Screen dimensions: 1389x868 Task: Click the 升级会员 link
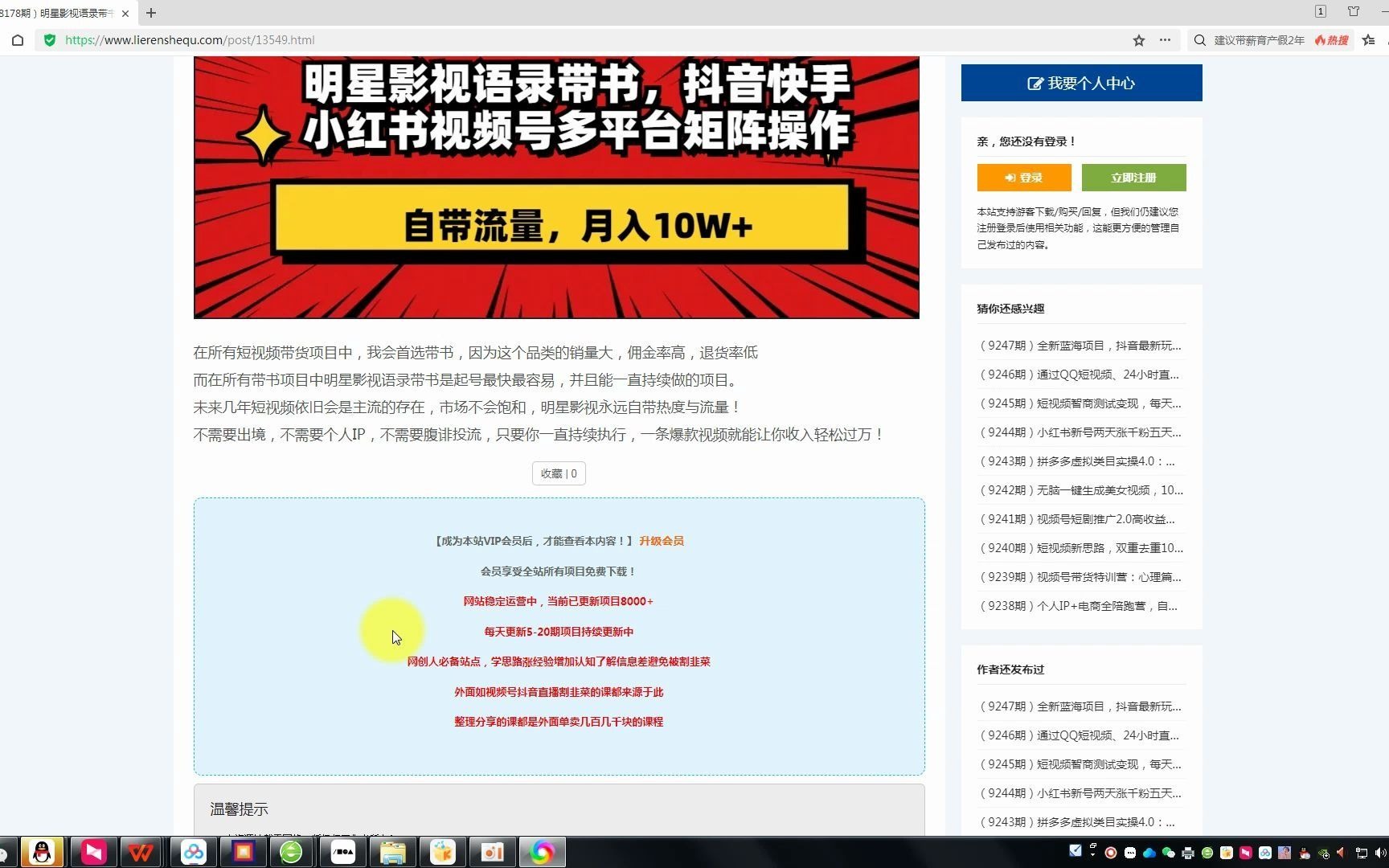[x=662, y=541]
